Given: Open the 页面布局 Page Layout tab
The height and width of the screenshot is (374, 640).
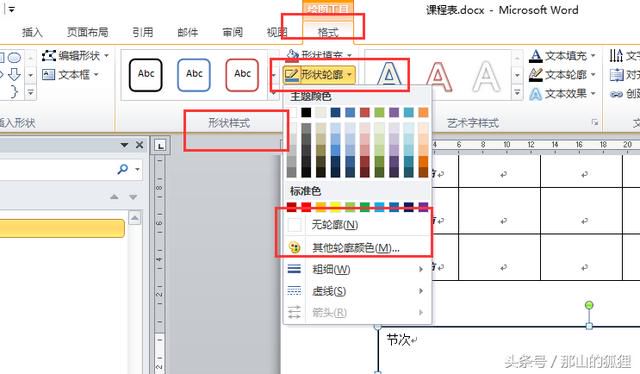Looking at the screenshot, I should pos(87,32).
